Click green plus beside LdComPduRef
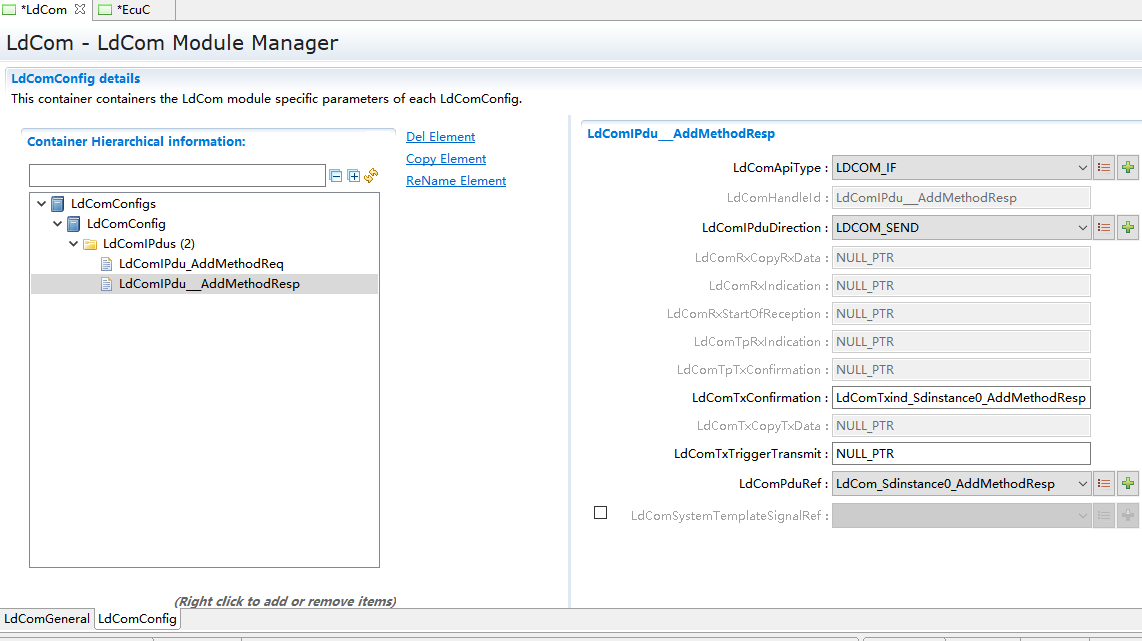1142x641 pixels. 1128,484
